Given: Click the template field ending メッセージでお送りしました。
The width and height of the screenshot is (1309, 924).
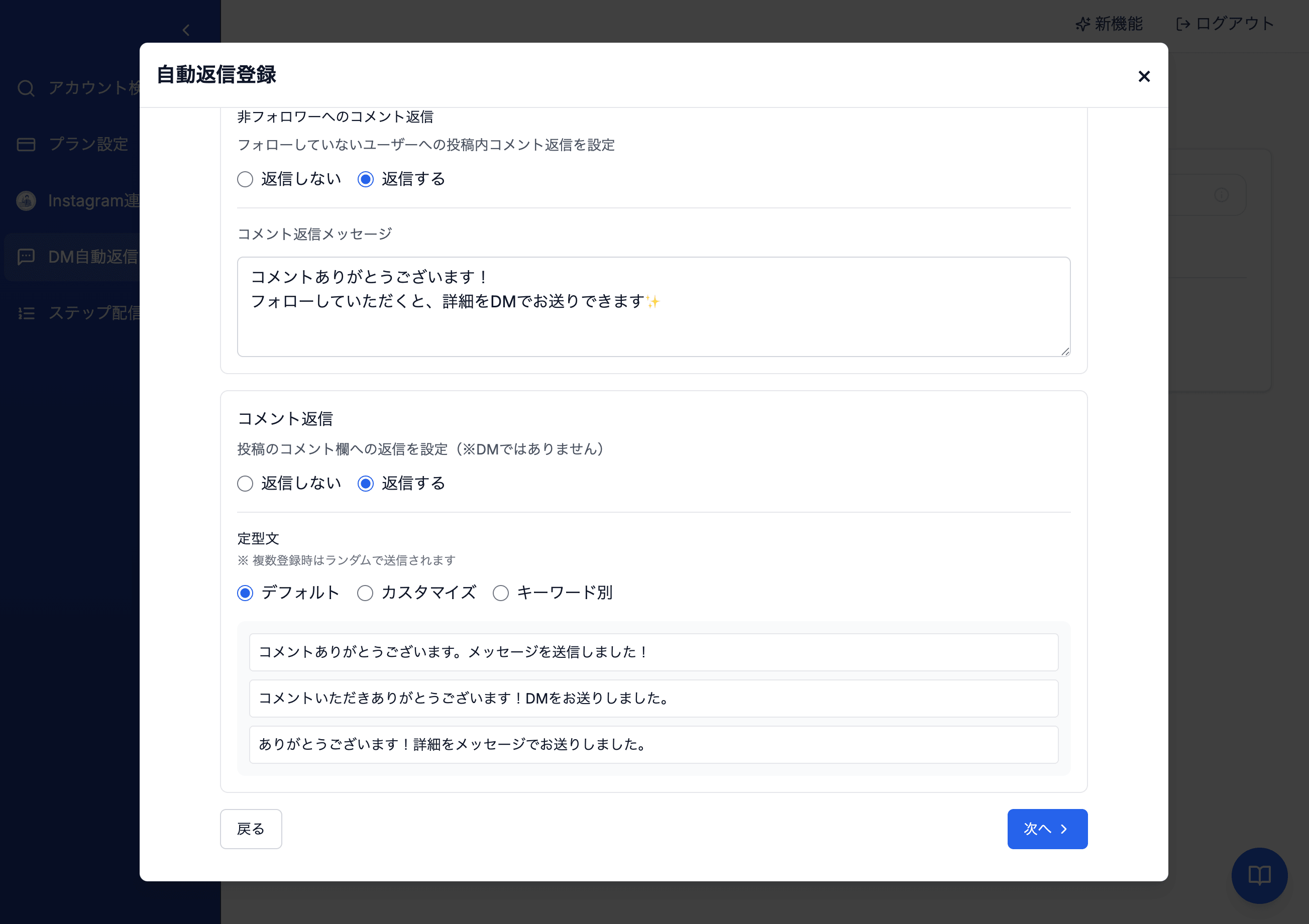Looking at the screenshot, I should 654,744.
